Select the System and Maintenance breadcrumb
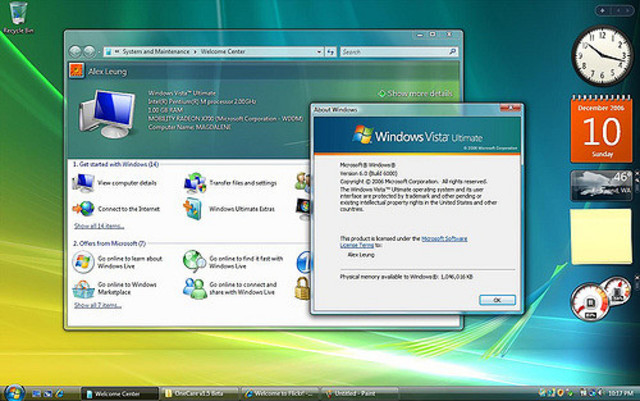 point(156,51)
